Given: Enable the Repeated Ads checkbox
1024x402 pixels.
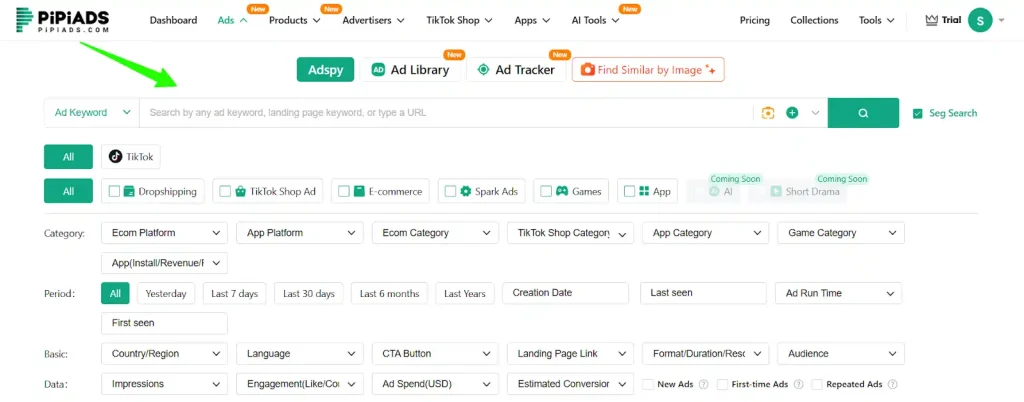Looking at the screenshot, I should (x=816, y=384).
